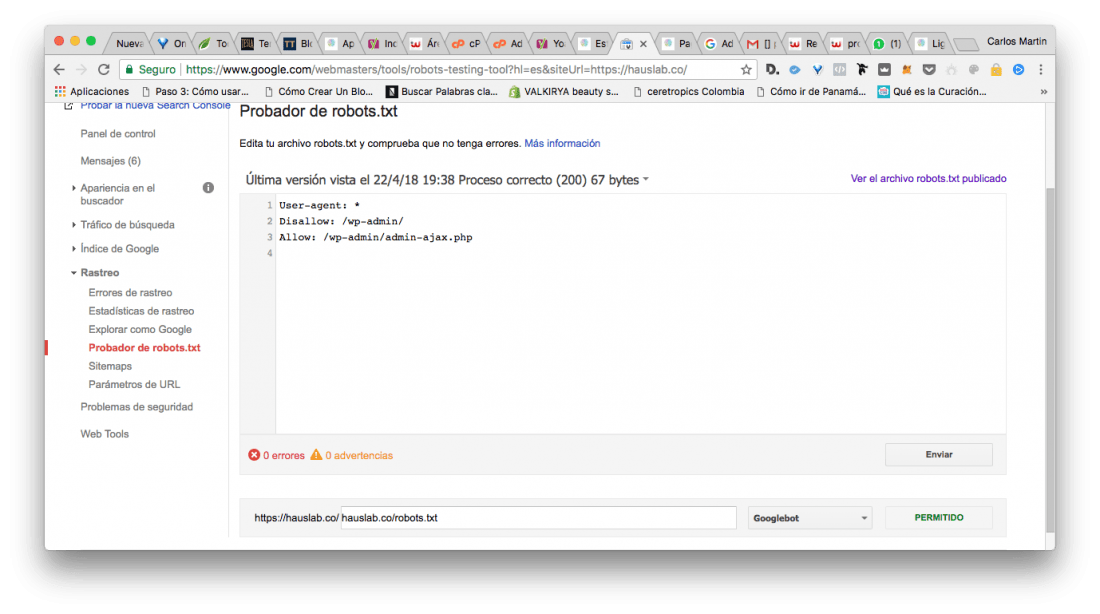The height and width of the screenshot is (614, 1100).
Task: Open the Aplicaciones apps grid bookmark
Action: click(x=92, y=91)
